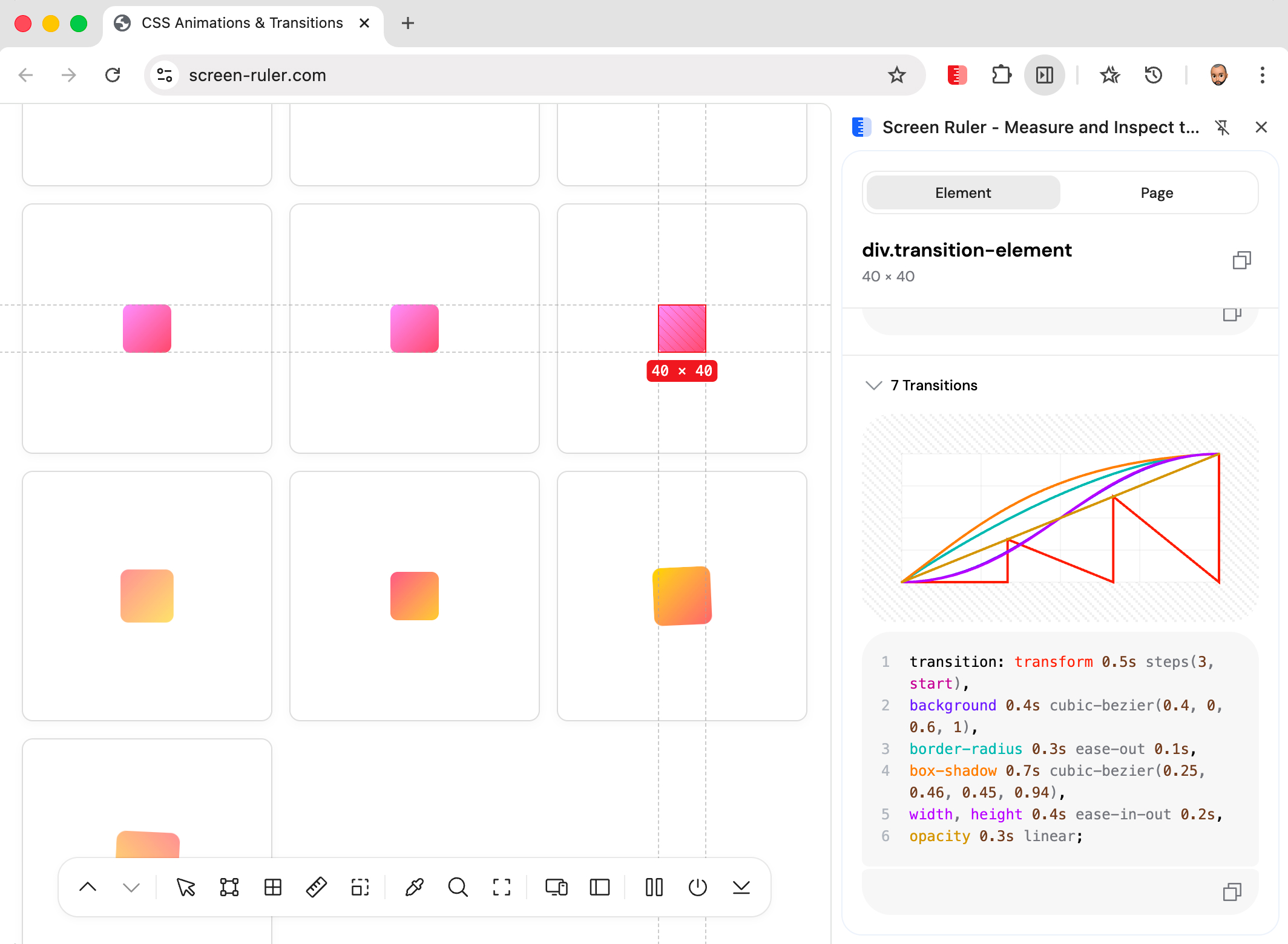Click the red 40 × 40 size label
The height and width of the screenshot is (944, 1288).
click(682, 370)
